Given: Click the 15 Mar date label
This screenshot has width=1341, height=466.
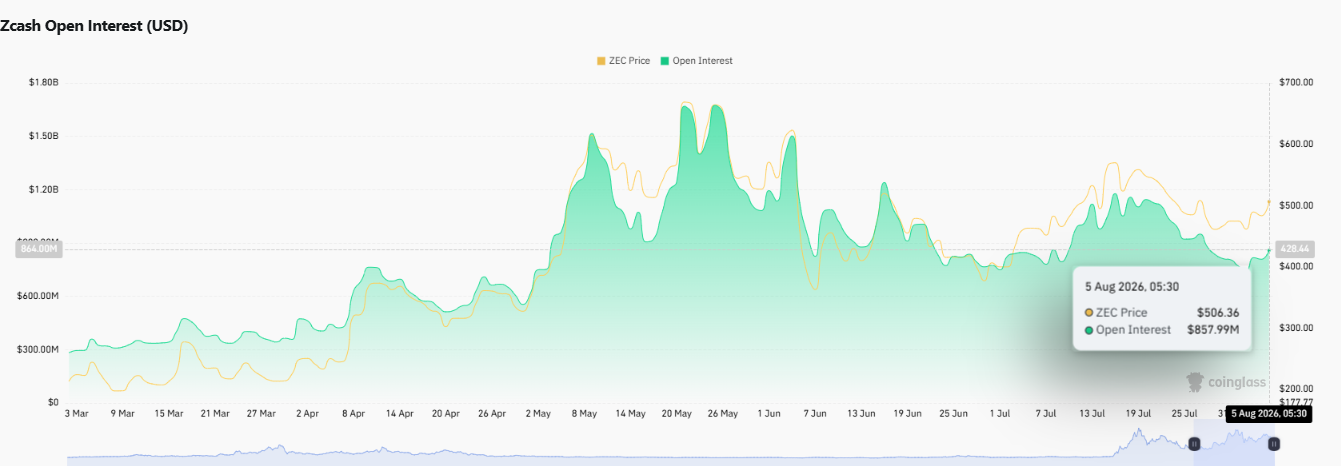Looking at the screenshot, I should [169, 413].
